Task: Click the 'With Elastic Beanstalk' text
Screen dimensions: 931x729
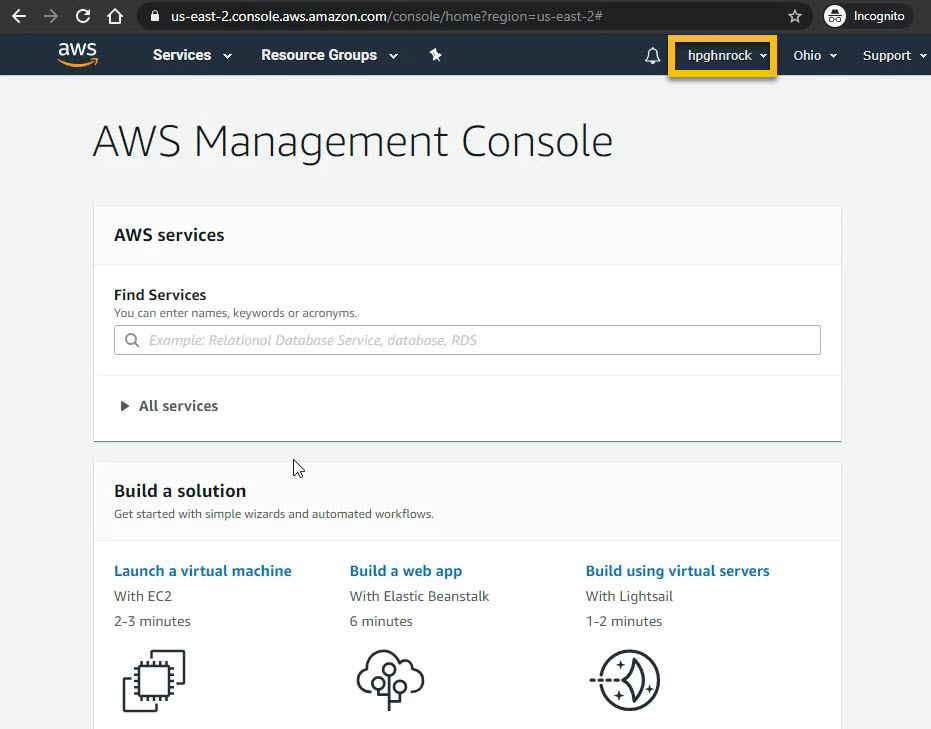Action: coord(419,596)
